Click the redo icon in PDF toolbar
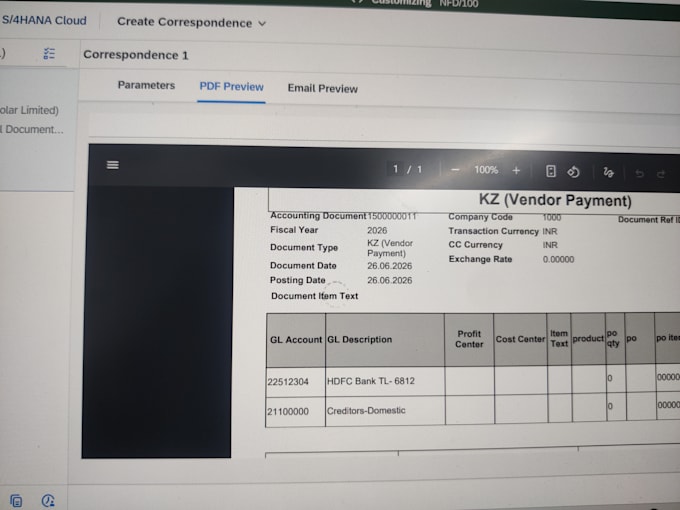This screenshot has height=510, width=680. click(661, 174)
